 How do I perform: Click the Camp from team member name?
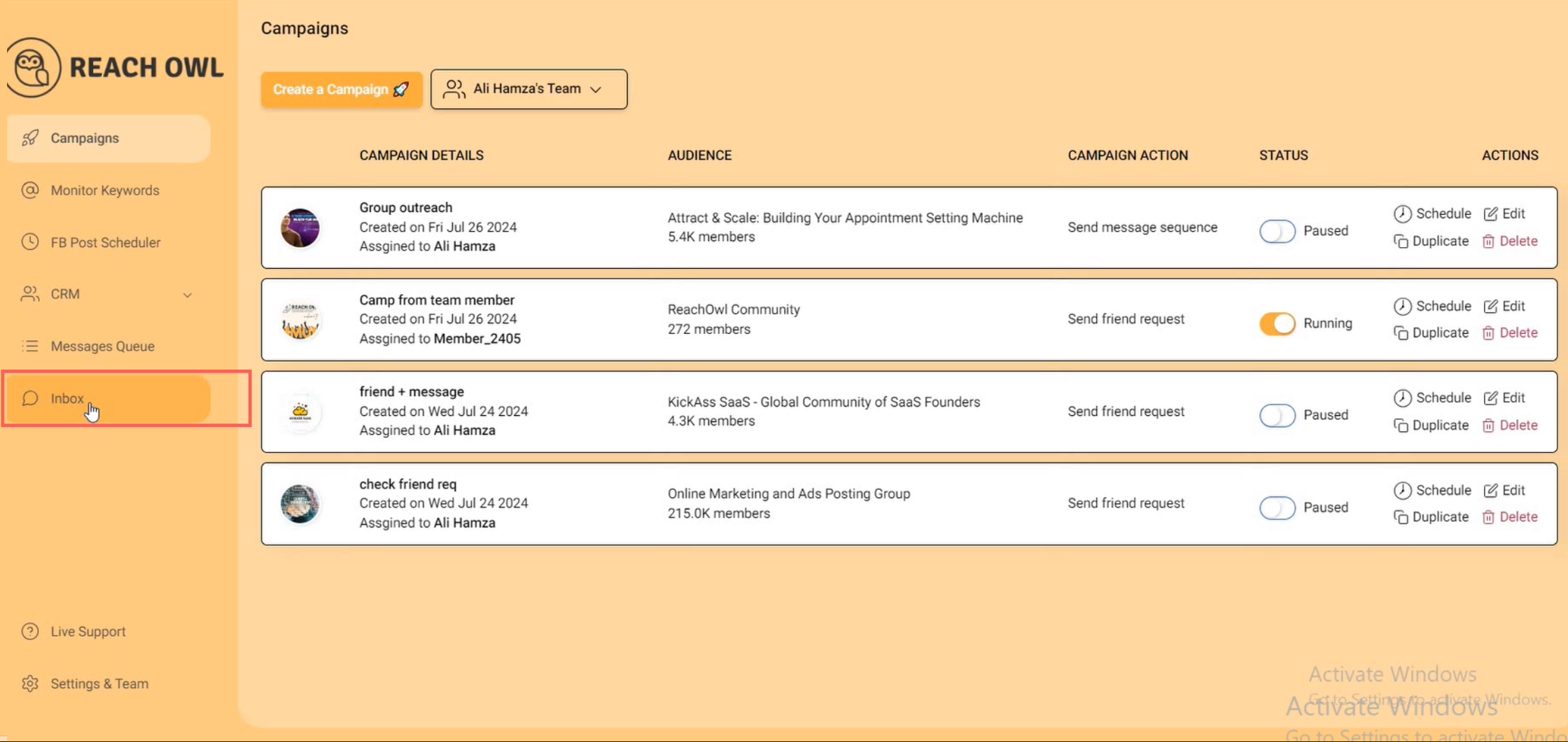click(x=437, y=300)
